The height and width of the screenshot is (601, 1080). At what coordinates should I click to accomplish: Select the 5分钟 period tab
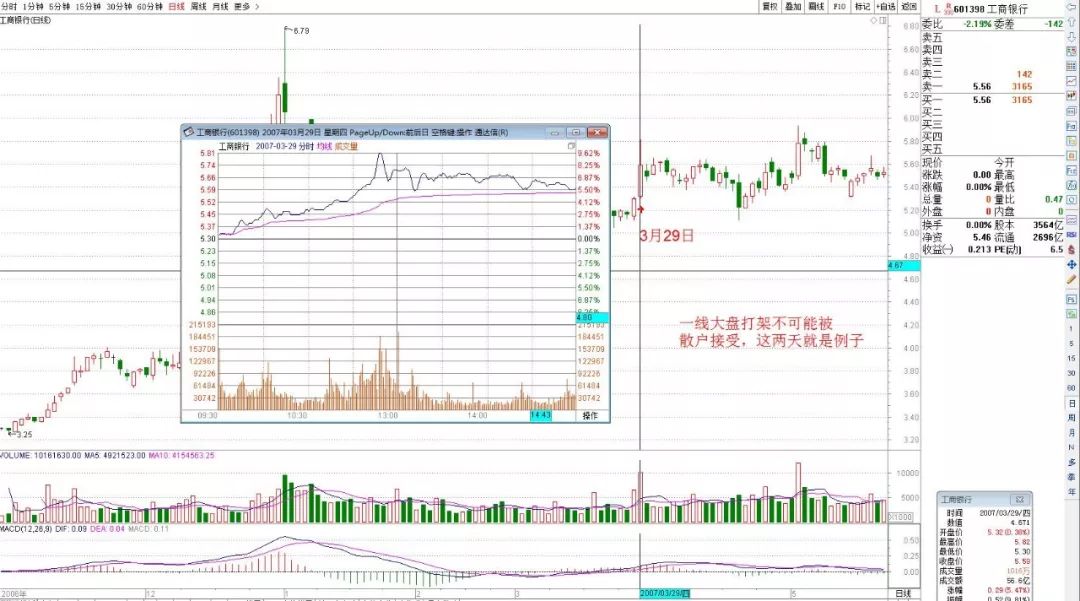59,6
